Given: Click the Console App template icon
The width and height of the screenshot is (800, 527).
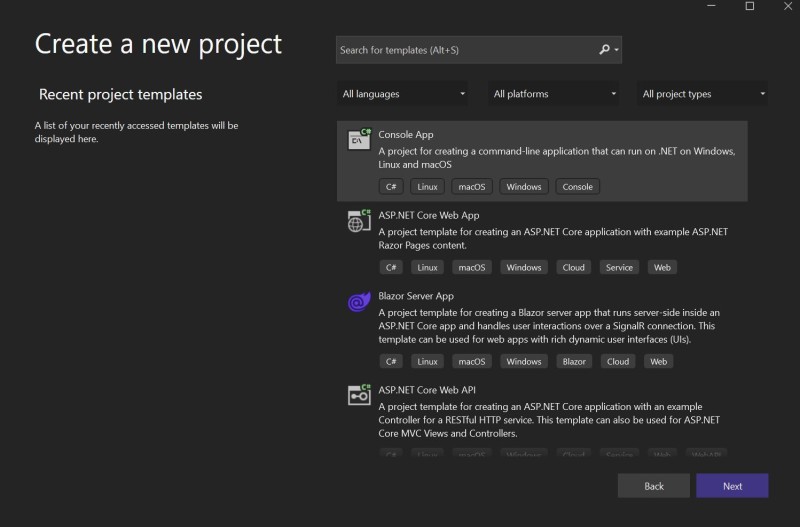Looking at the screenshot, I should click(x=359, y=139).
